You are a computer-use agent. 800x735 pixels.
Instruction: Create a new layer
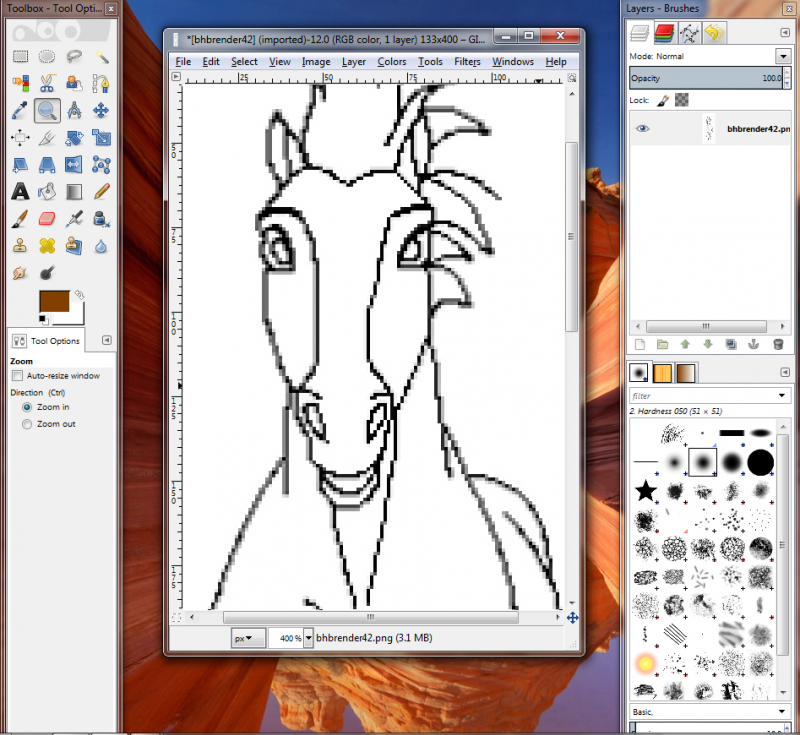point(640,344)
